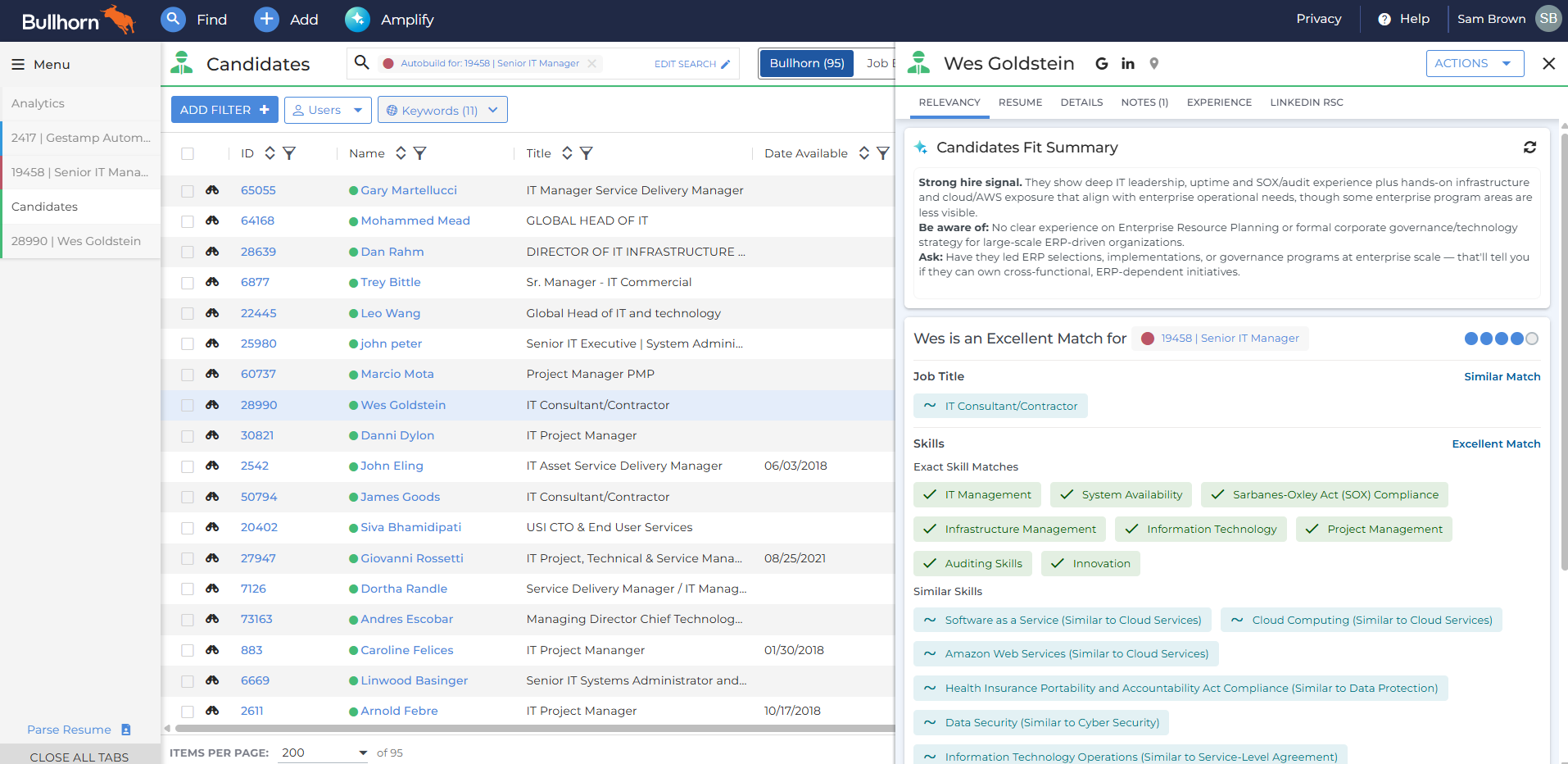Viewport: 1568px width, 764px height.
Task: Sort by Title column arrows
Action: (567, 153)
